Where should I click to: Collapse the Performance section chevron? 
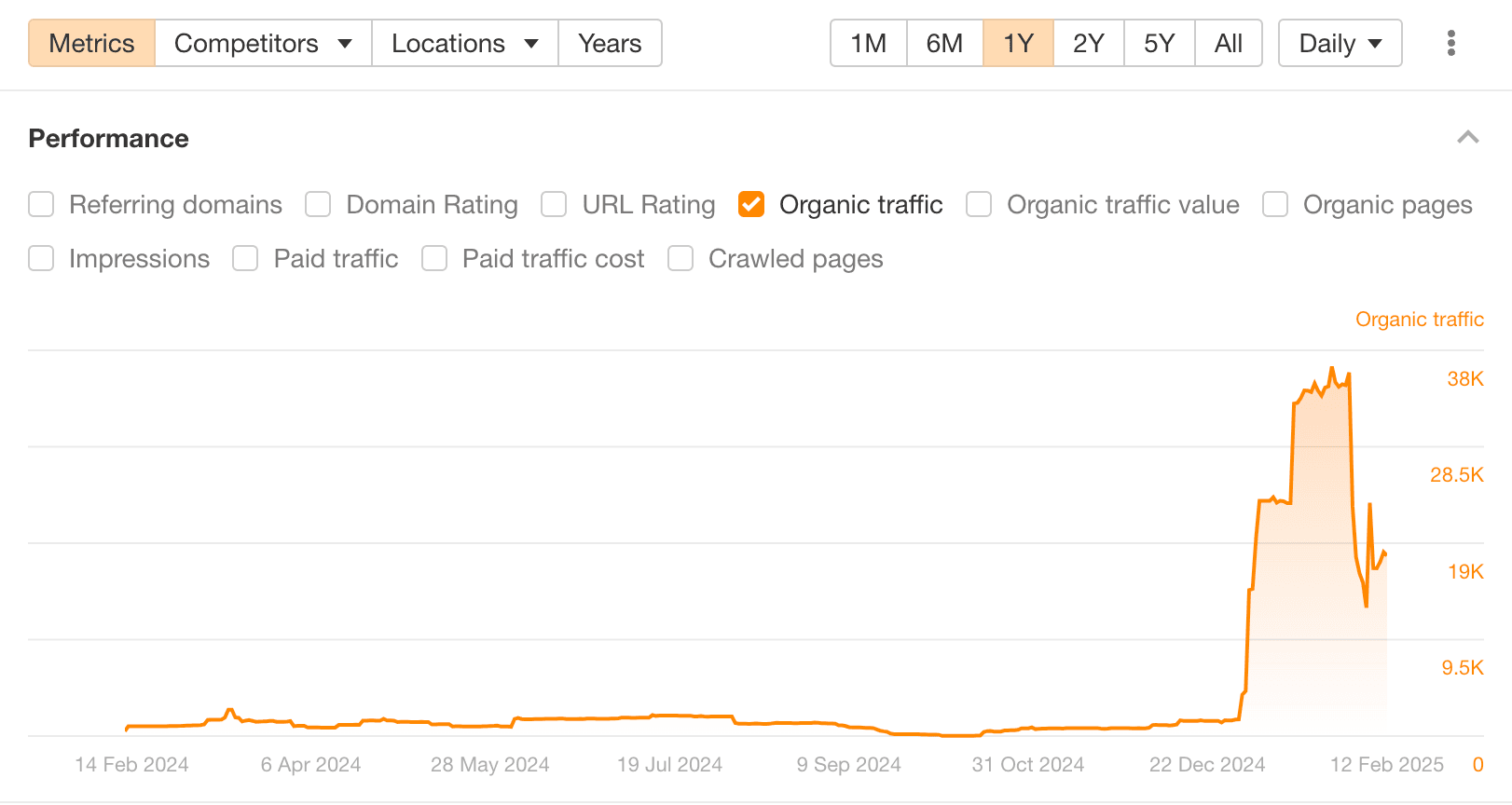pos(1467,138)
